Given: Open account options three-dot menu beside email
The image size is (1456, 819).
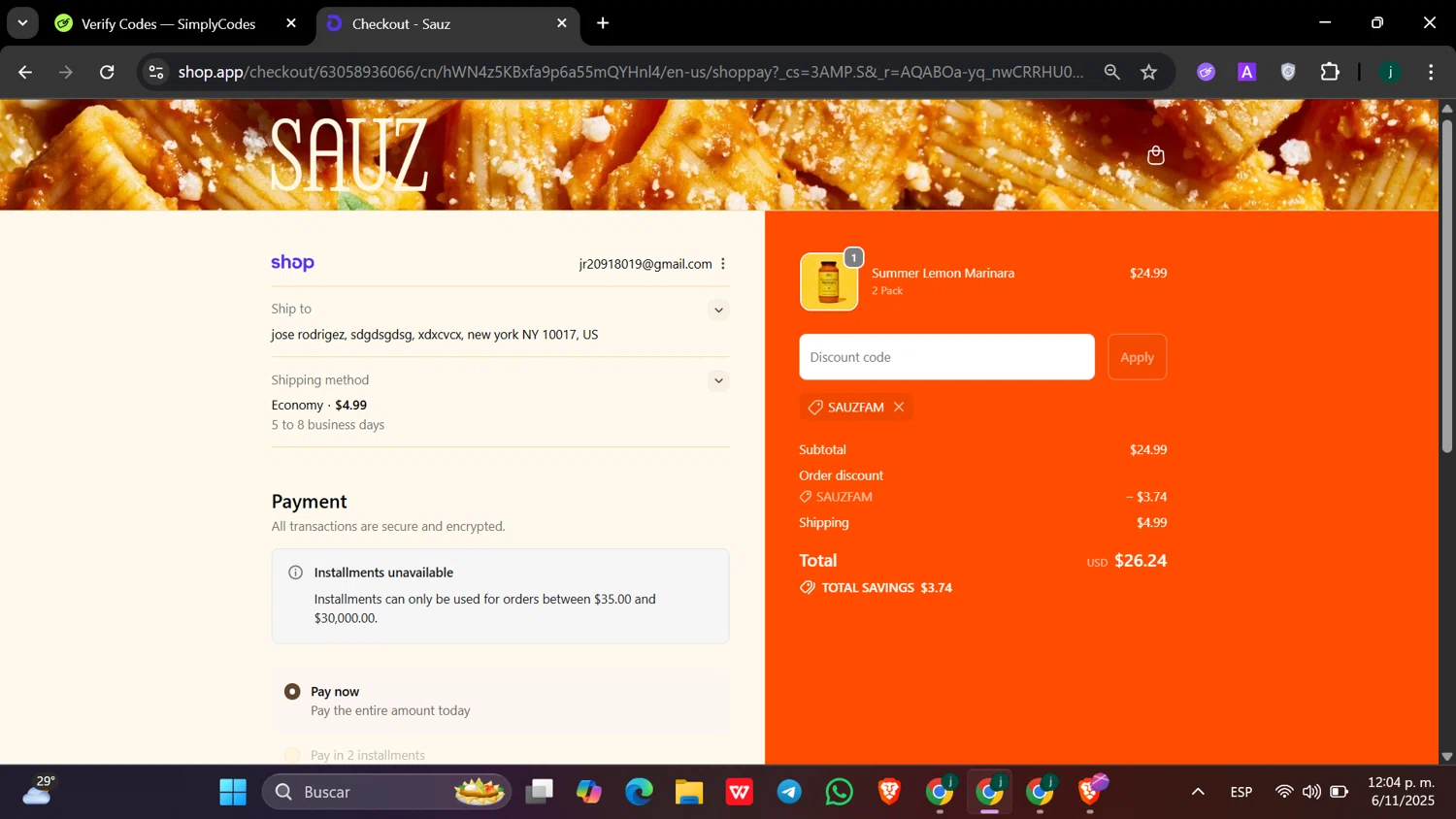Looking at the screenshot, I should pos(723,264).
